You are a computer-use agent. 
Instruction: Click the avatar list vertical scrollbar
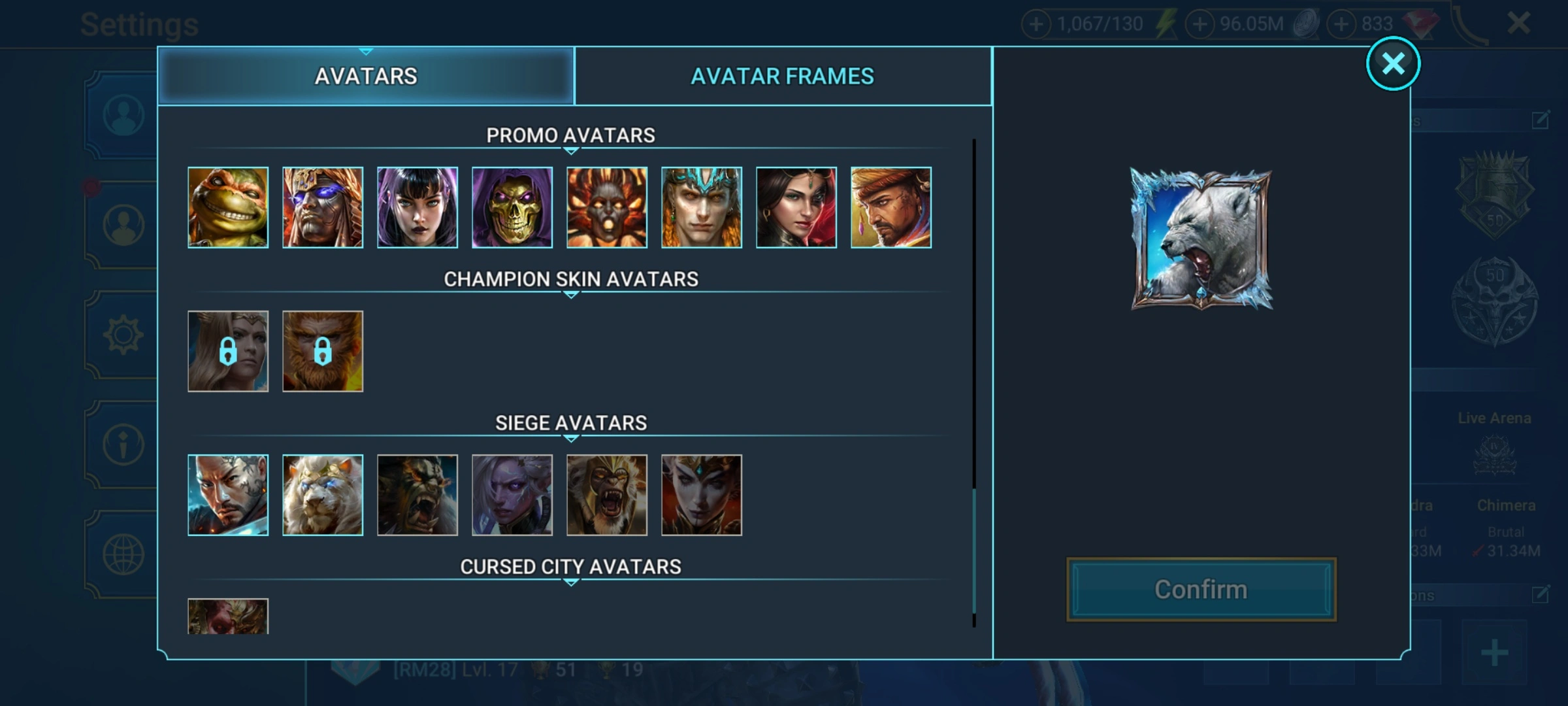974,382
